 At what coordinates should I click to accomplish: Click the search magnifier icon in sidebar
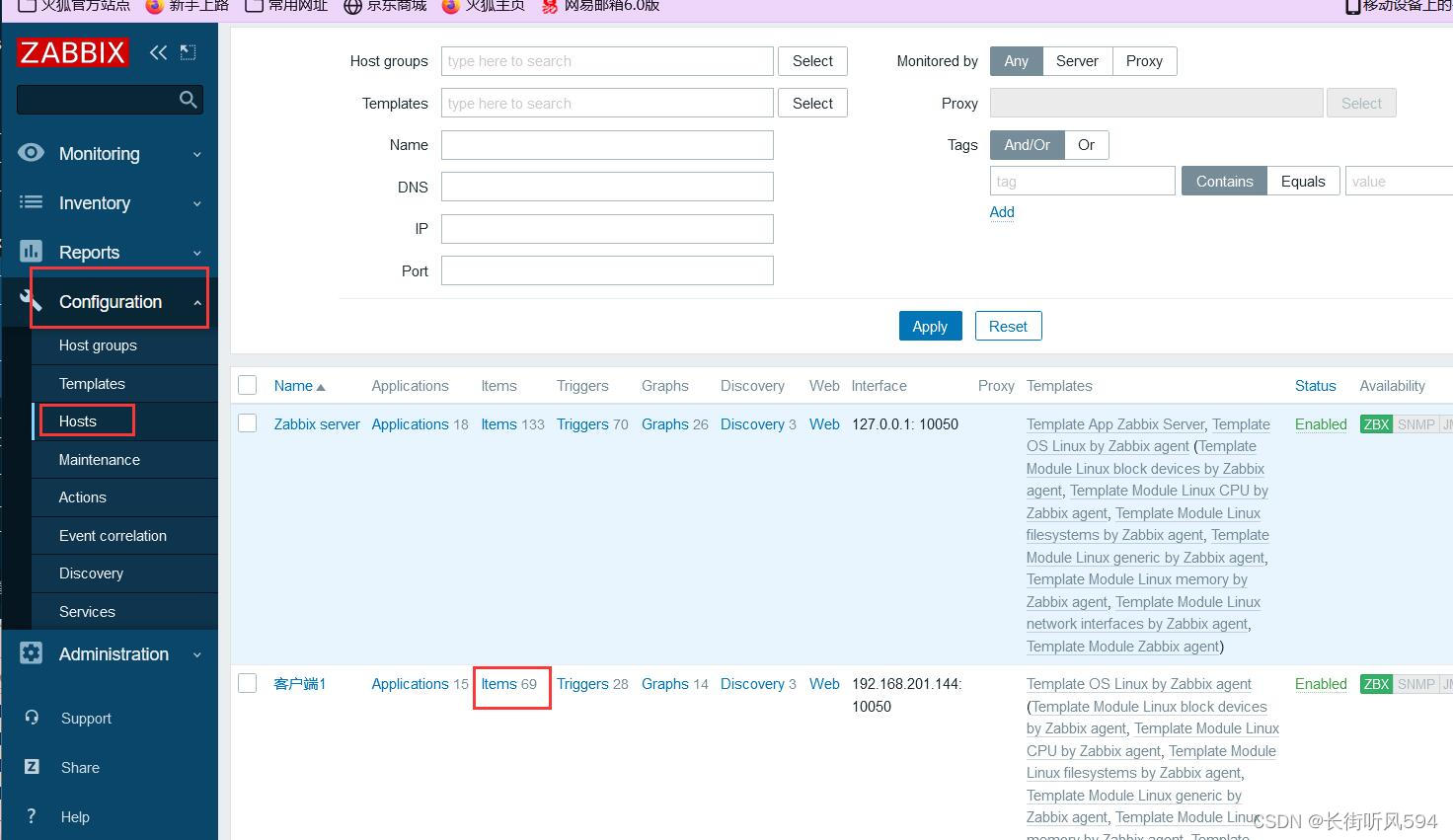189,100
